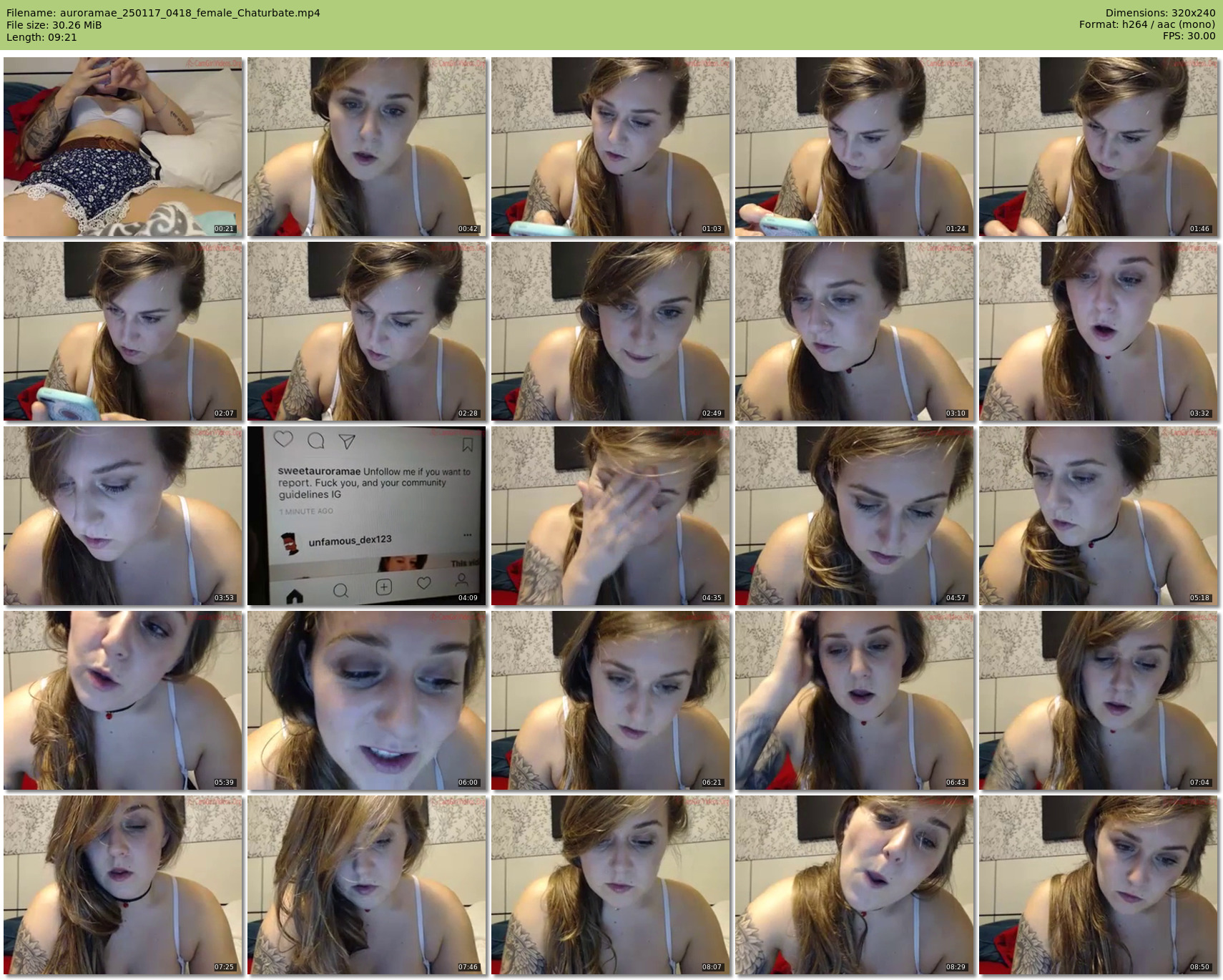Screen dimensions: 1223x980
Task: Select the "FPS: 30.00" text
Action: click(x=1189, y=36)
